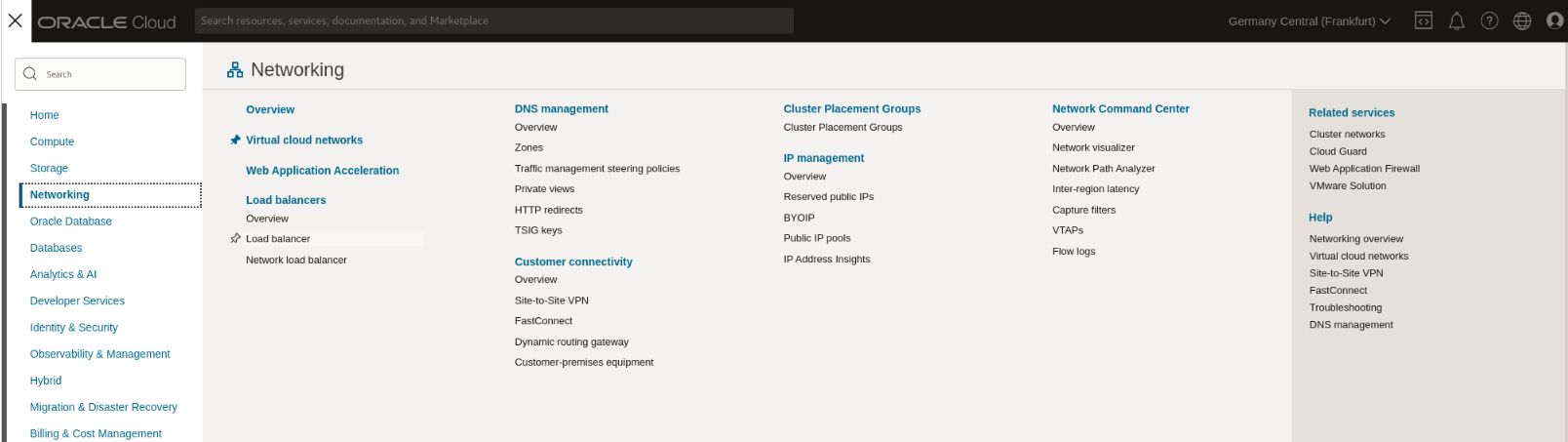Select Migration & Disaster Recovery menu item
1568x442 pixels.
tap(103, 407)
